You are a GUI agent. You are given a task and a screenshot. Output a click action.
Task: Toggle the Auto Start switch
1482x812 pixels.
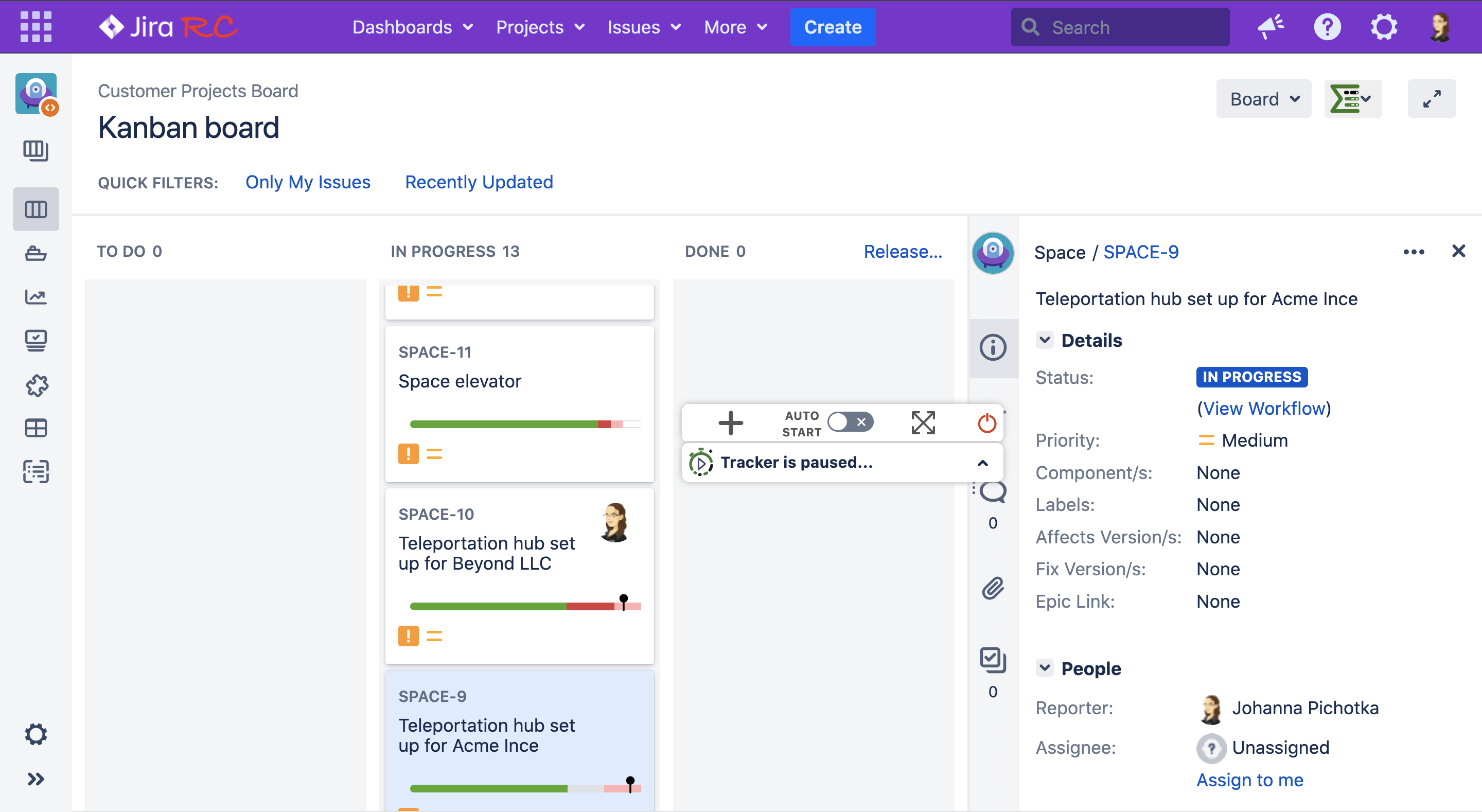point(850,422)
